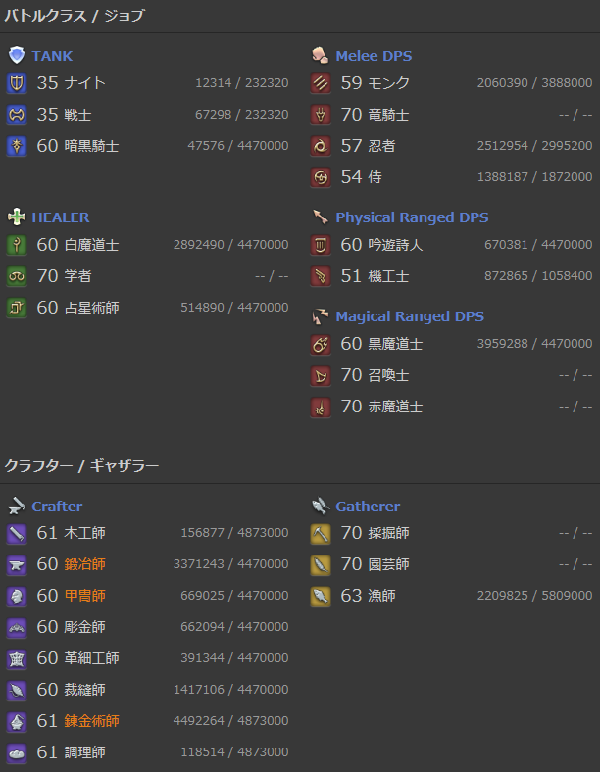The height and width of the screenshot is (772, 600).
Task: Click the Dark Knight (暗黒騎士) job icon
Action: click(17, 146)
